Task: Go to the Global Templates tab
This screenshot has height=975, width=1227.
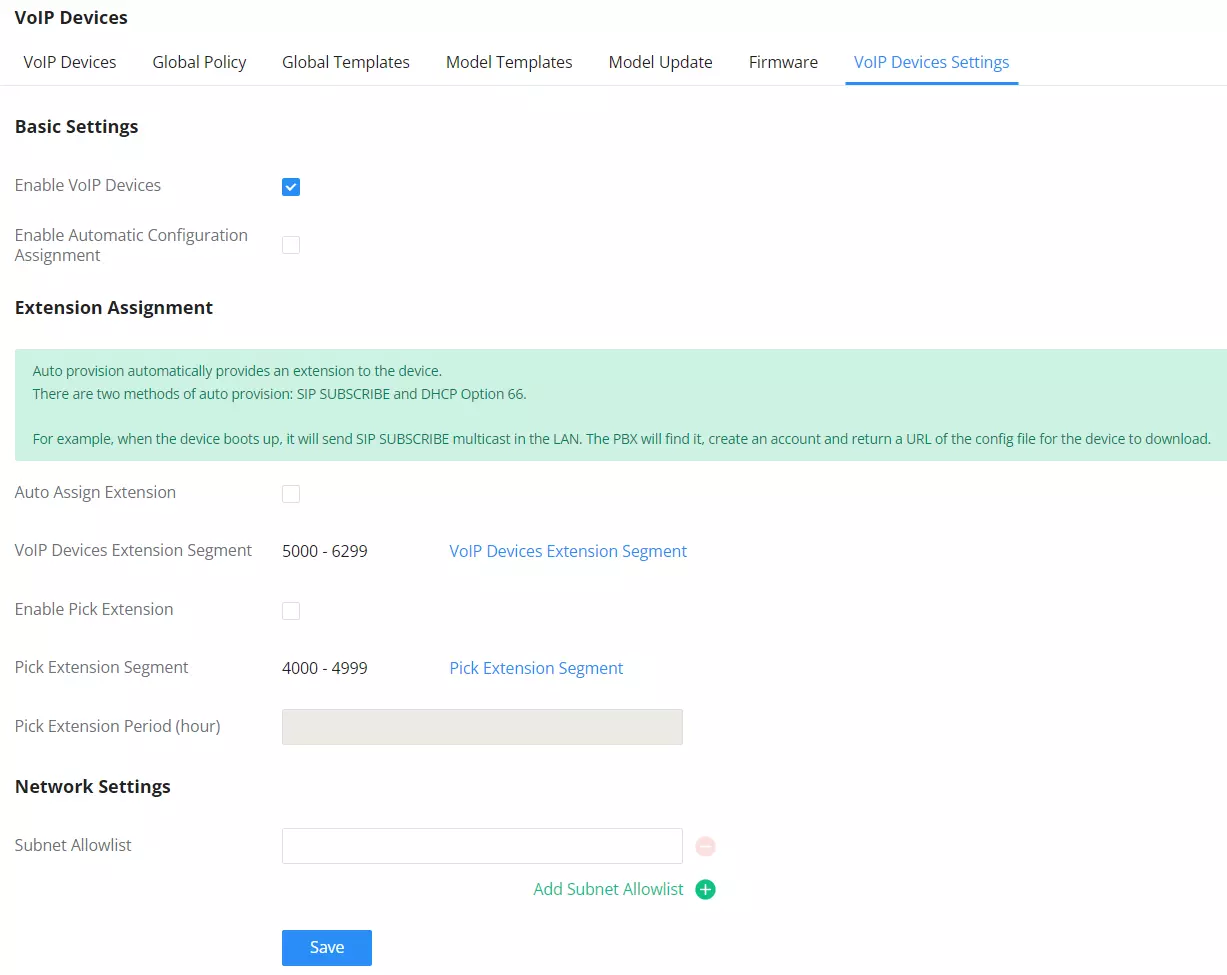Action: click(x=346, y=62)
